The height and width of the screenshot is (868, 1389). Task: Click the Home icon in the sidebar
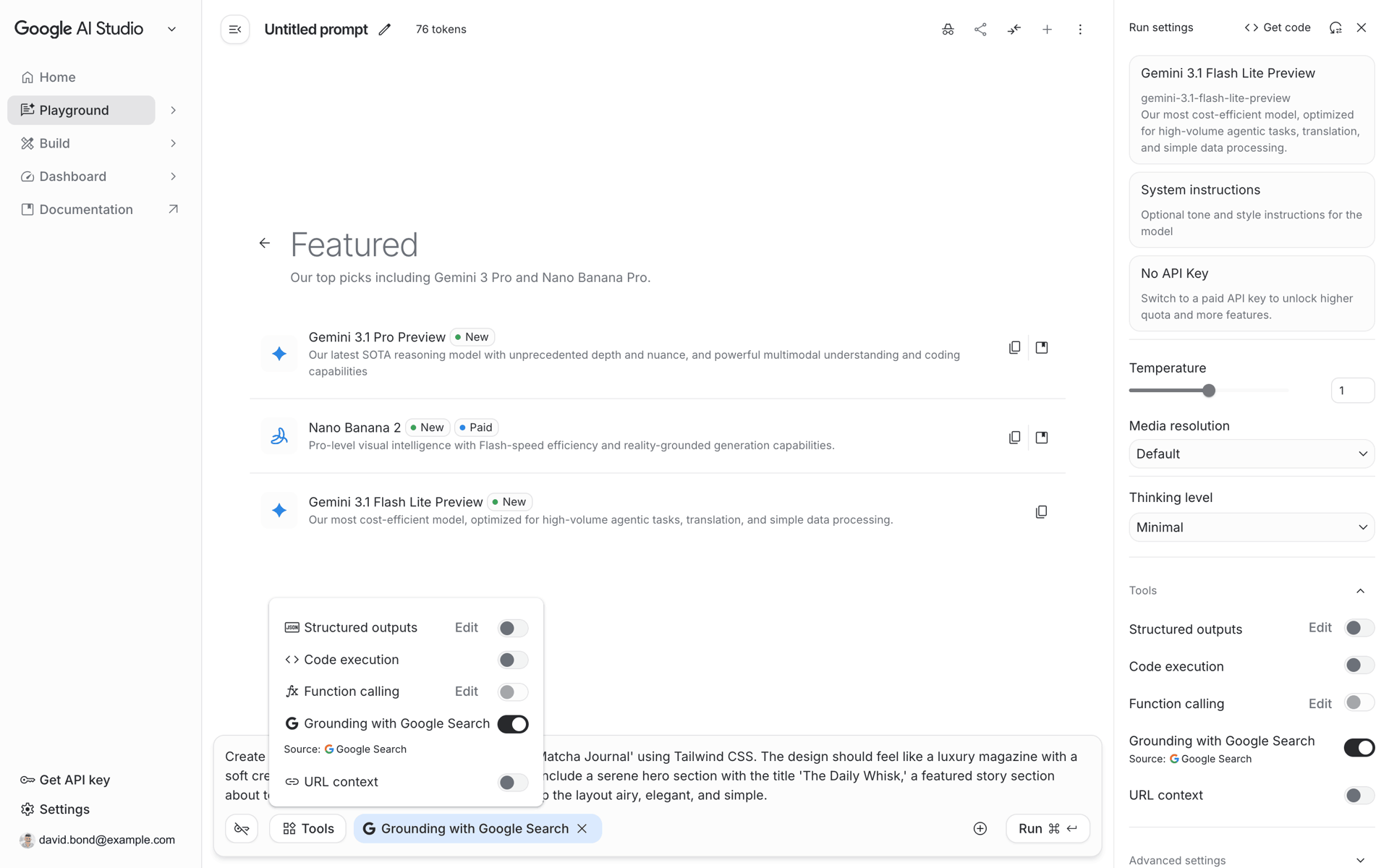coord(27,77)
